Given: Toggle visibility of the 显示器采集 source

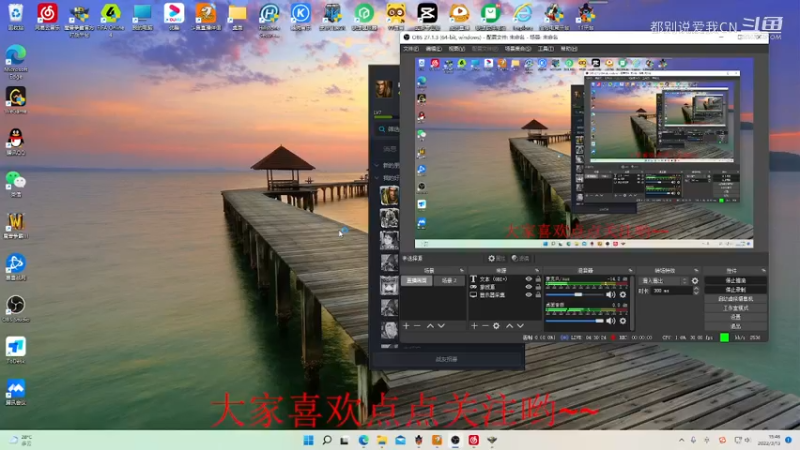Looking at the screenshot, I should pos(529,294).
